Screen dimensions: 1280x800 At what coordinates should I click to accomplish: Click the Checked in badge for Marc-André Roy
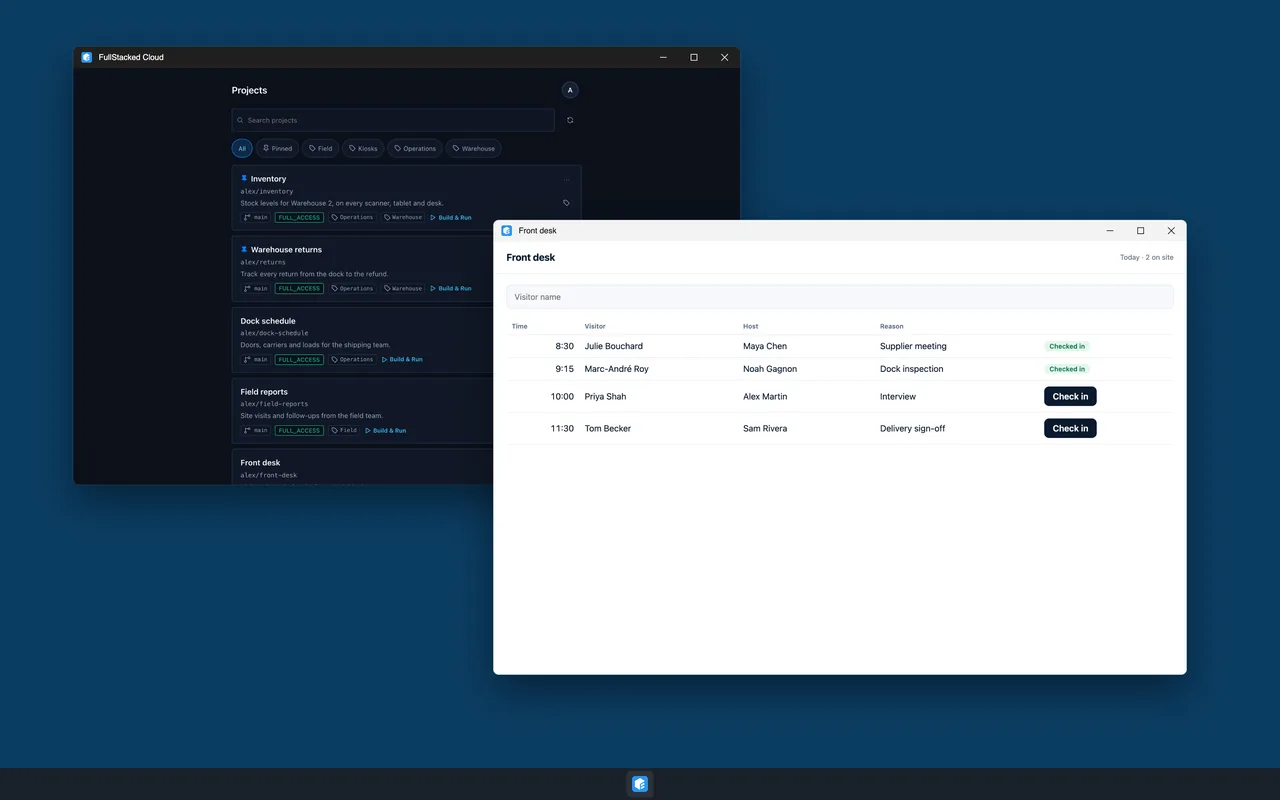1067,369
